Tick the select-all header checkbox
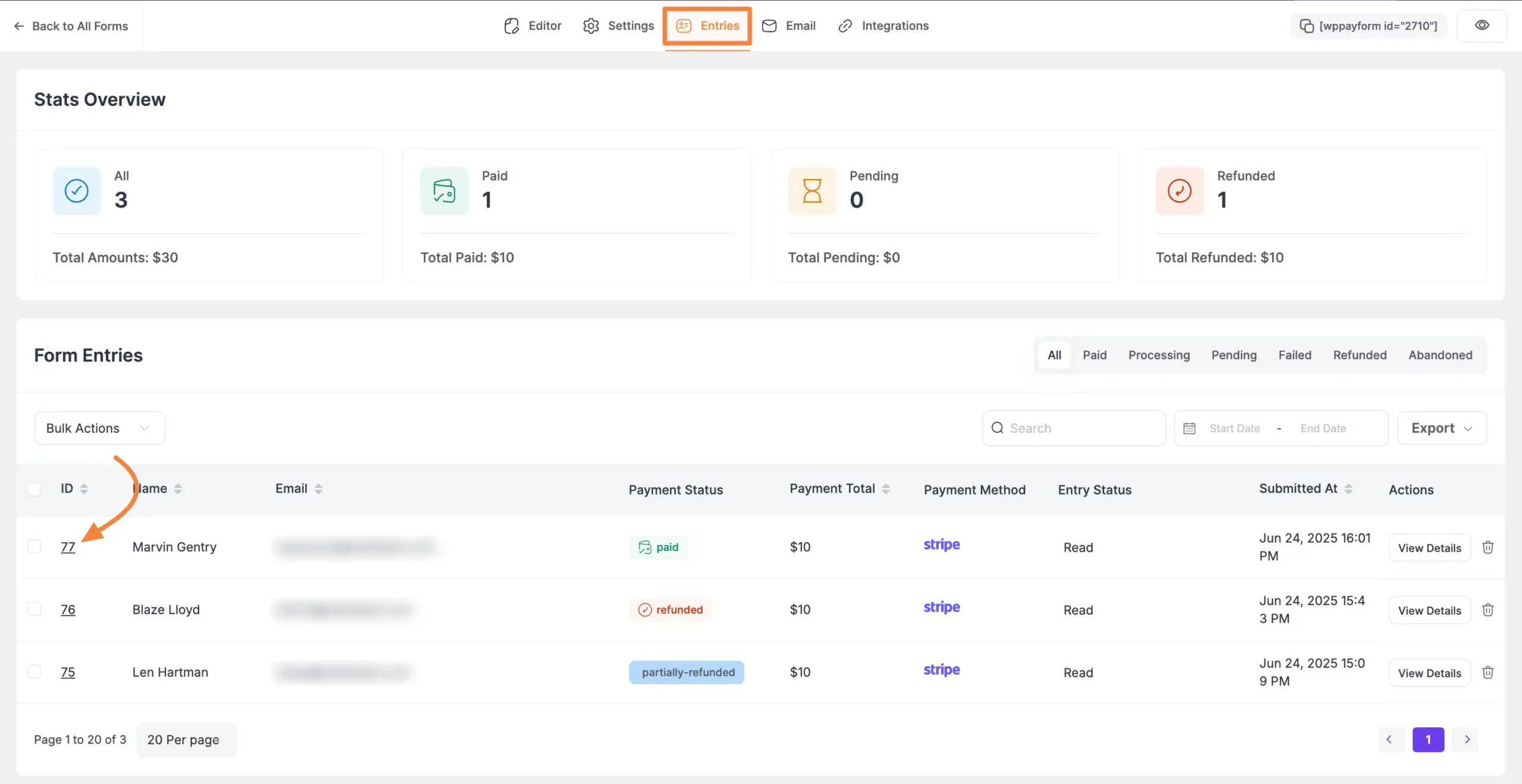This screenshot has width=1522, height=784. (34, 489)
